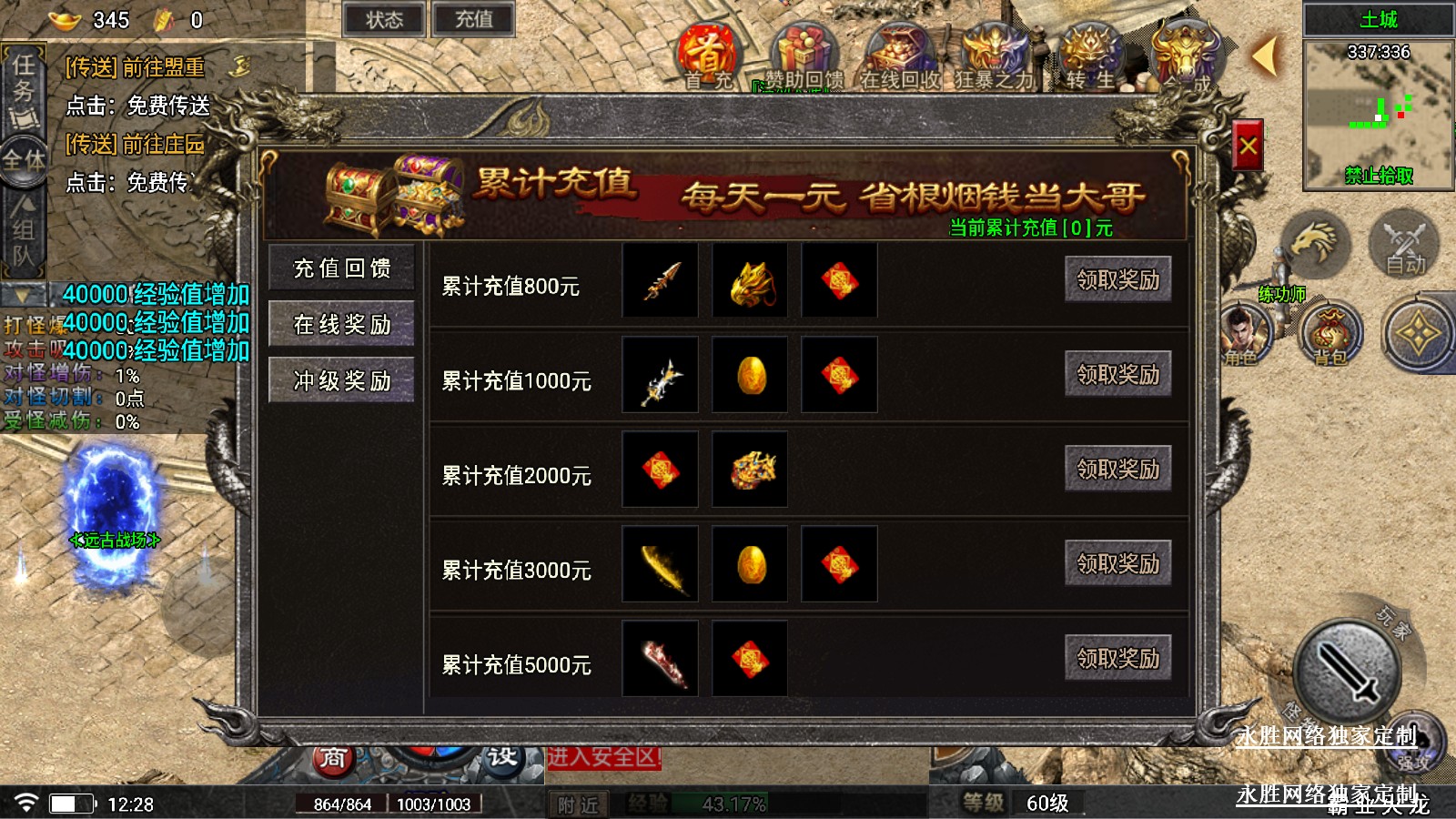
Task: Toggle the 全体 attack mode button
Action: (x=23, y=161)
